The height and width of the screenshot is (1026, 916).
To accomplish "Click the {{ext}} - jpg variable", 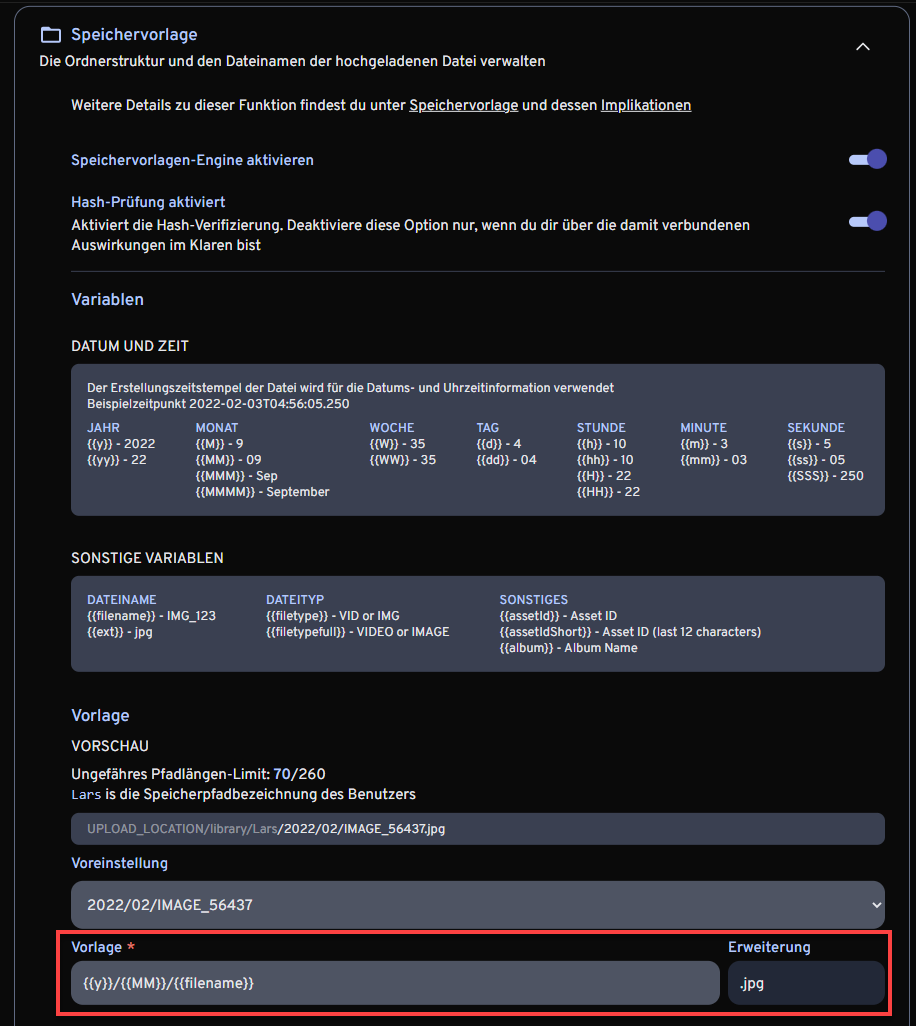I will coord(120,632).
